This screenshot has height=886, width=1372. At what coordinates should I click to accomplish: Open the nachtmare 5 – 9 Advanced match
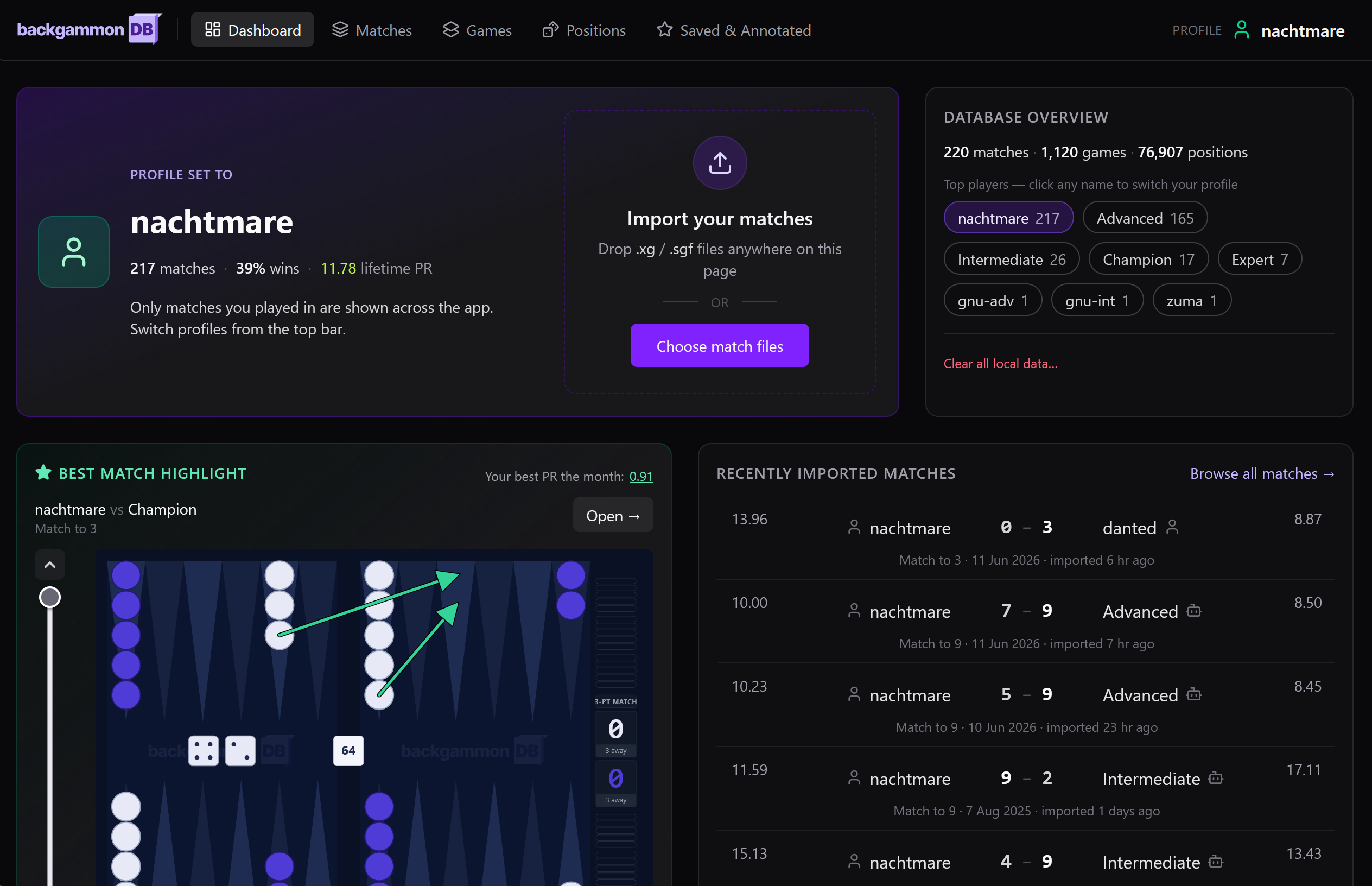[x=1025, y=705]
